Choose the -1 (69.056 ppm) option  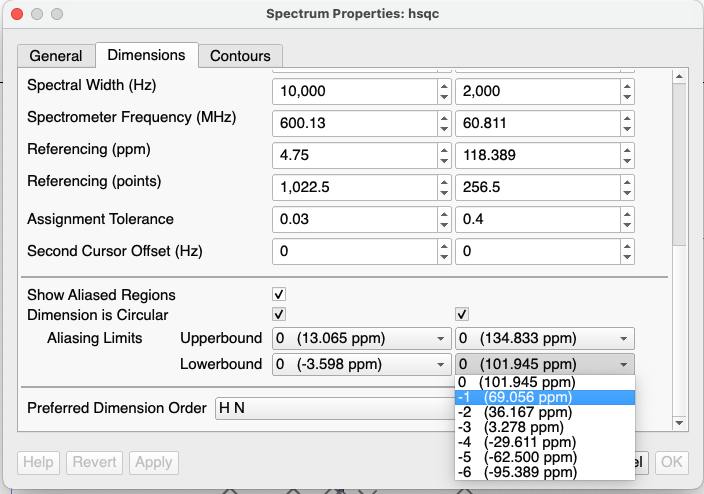point(545,397)
